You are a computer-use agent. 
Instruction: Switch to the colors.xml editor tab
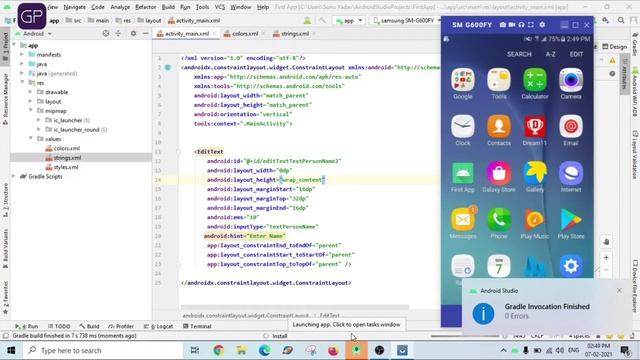(245, 33)
